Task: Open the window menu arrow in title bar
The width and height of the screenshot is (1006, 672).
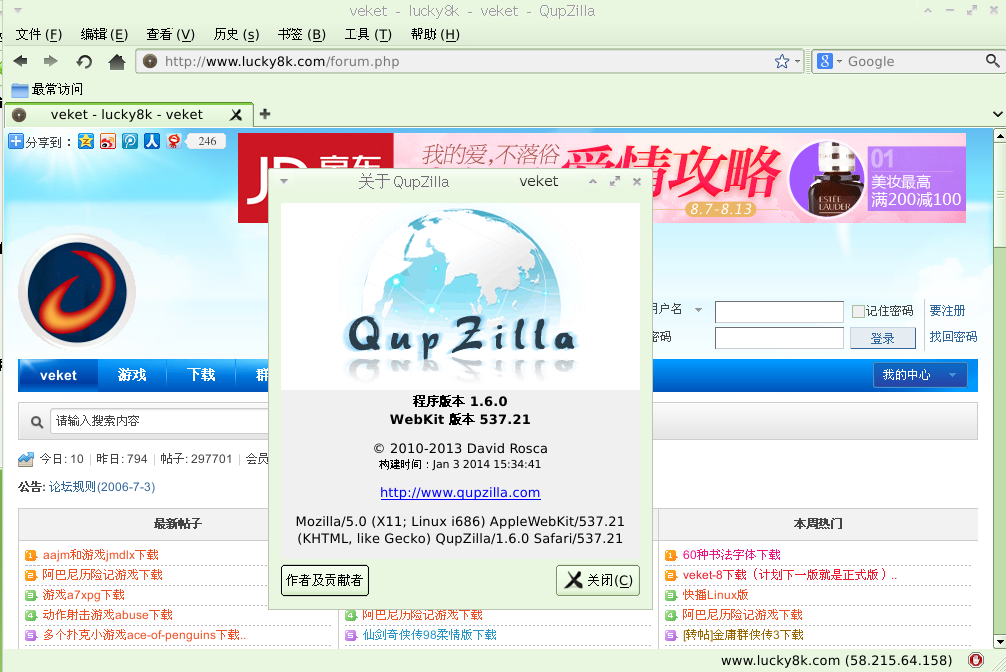Action: [18, 11]
